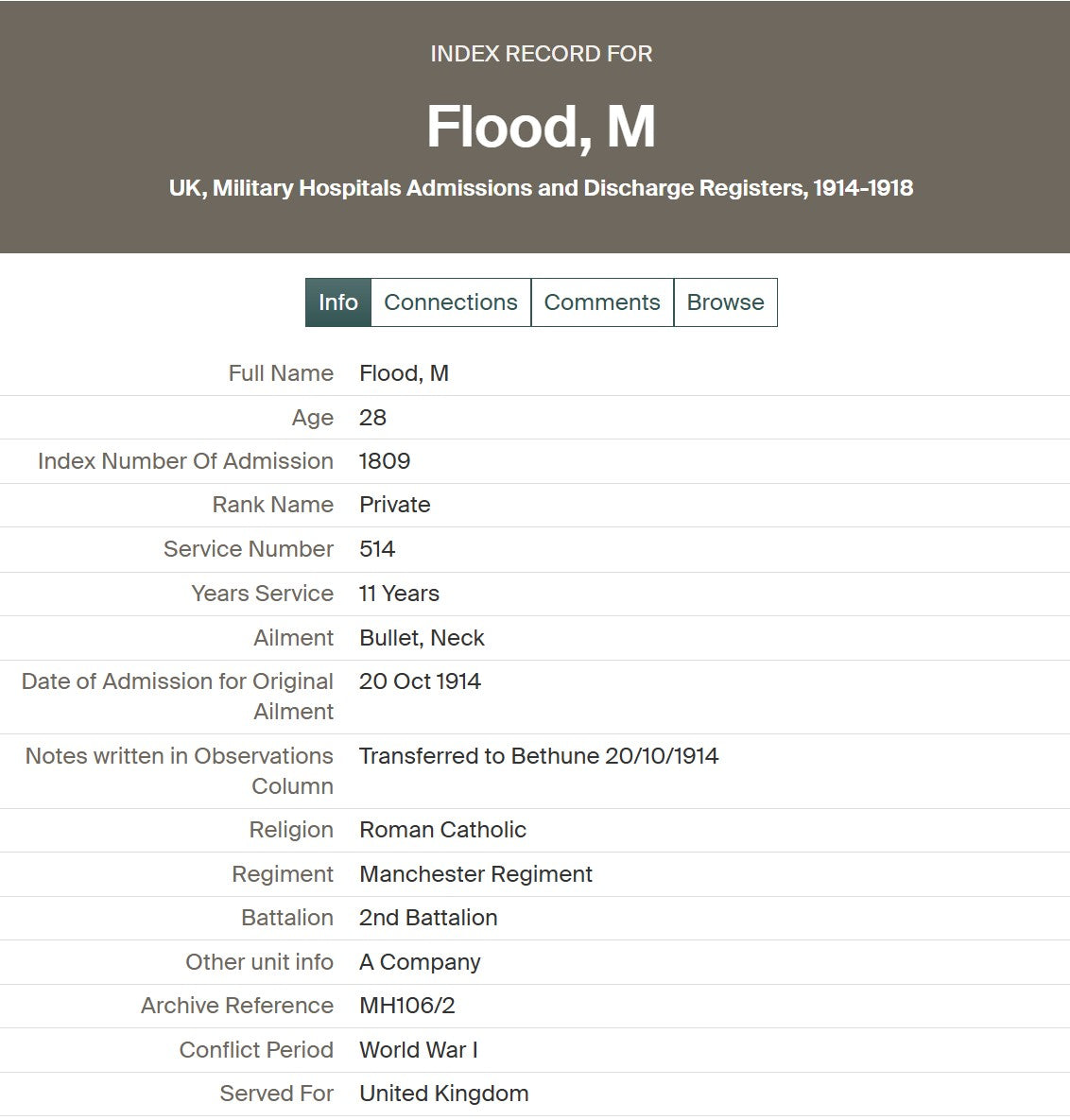Open the Info tab
The width and height of the screenshot is (1070, 1120).
[337, 302]
